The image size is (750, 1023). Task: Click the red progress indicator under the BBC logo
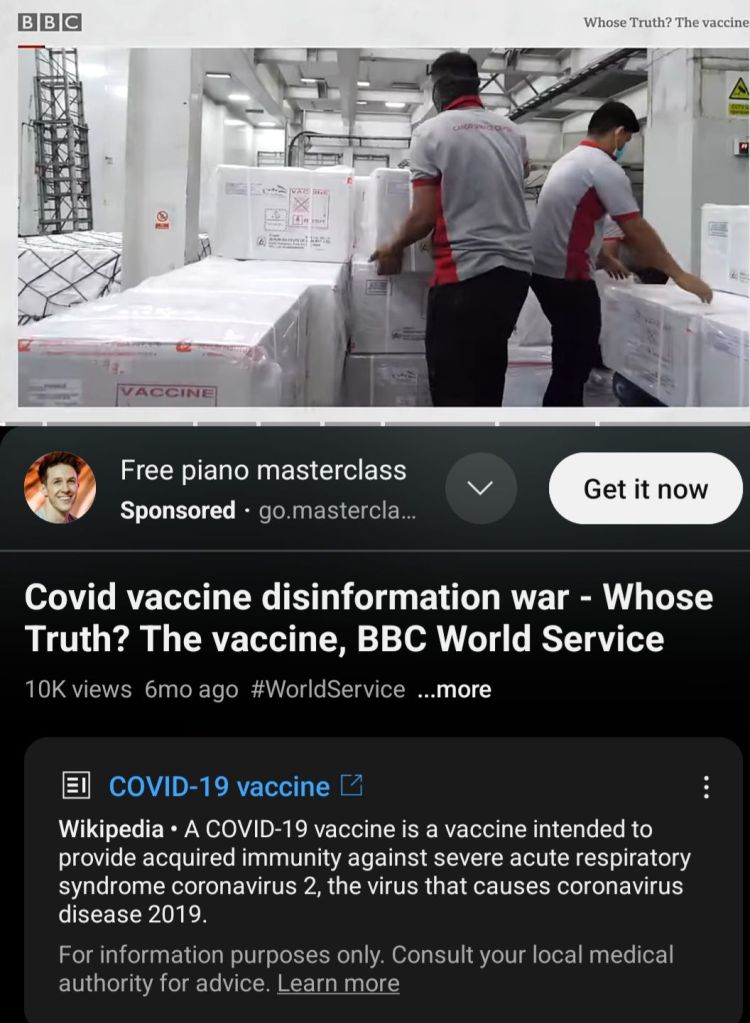click(31, 46)
